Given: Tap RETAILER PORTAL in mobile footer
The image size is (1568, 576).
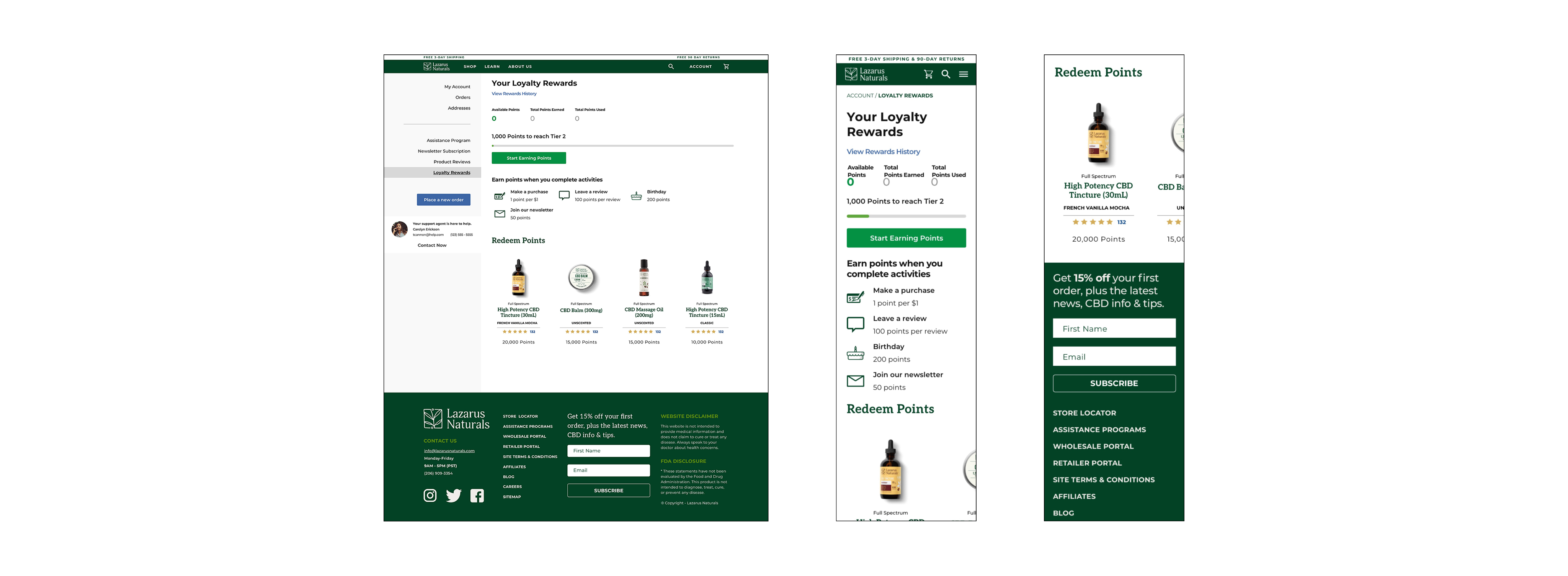Looking at the screenshot, I should [x=1087, y=463].
